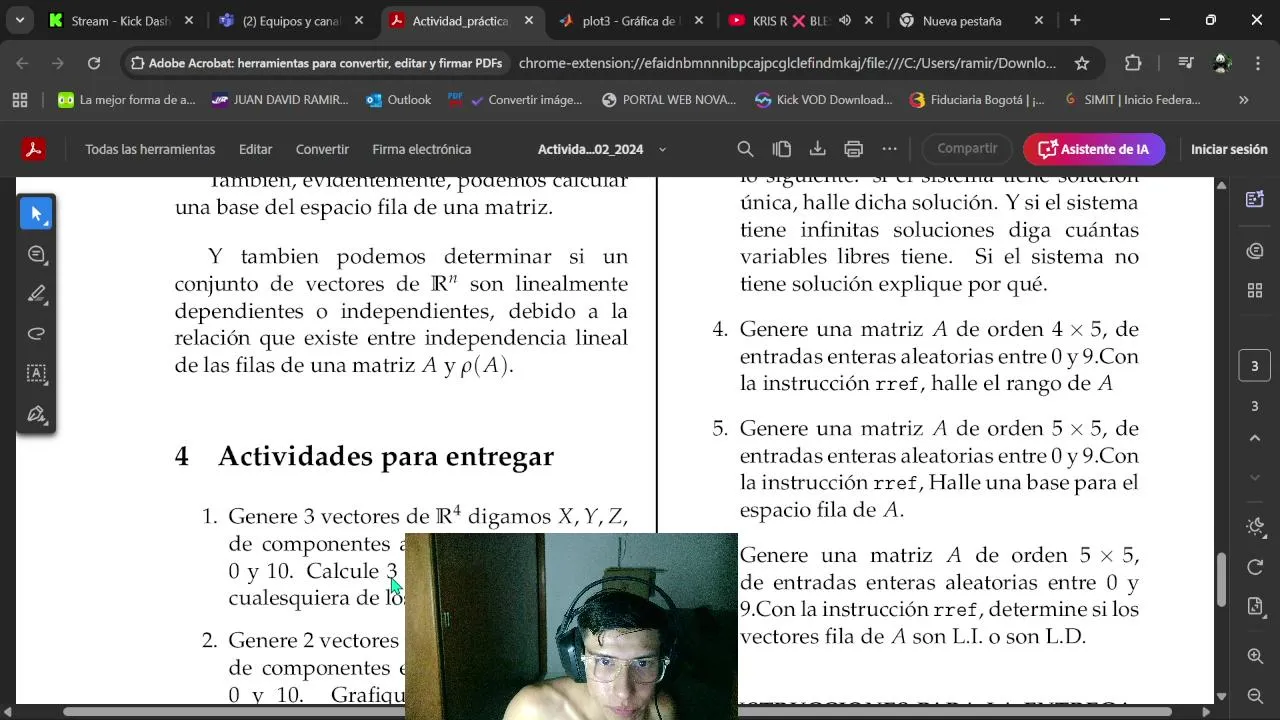Mute the KRIS R tab audio

(x=845, y=20)
